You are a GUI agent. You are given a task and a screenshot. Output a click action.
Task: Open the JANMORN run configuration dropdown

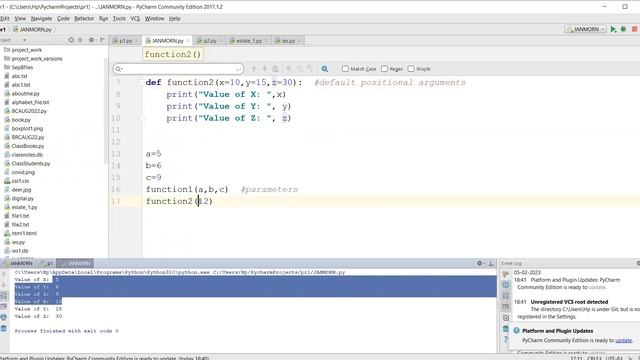coord(585,29)
